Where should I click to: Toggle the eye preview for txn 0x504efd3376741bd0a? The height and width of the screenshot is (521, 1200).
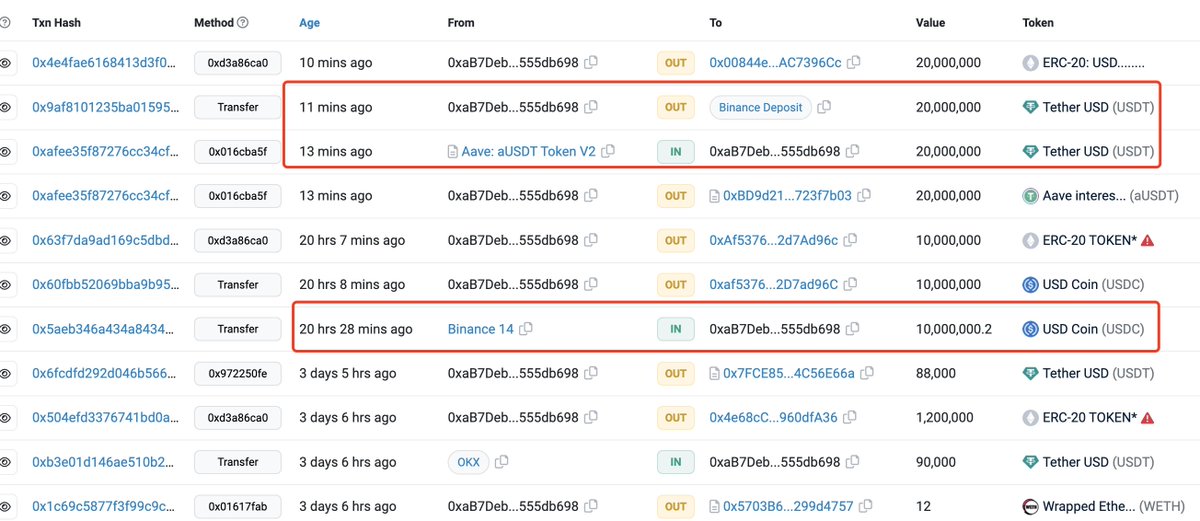point(6,418)
